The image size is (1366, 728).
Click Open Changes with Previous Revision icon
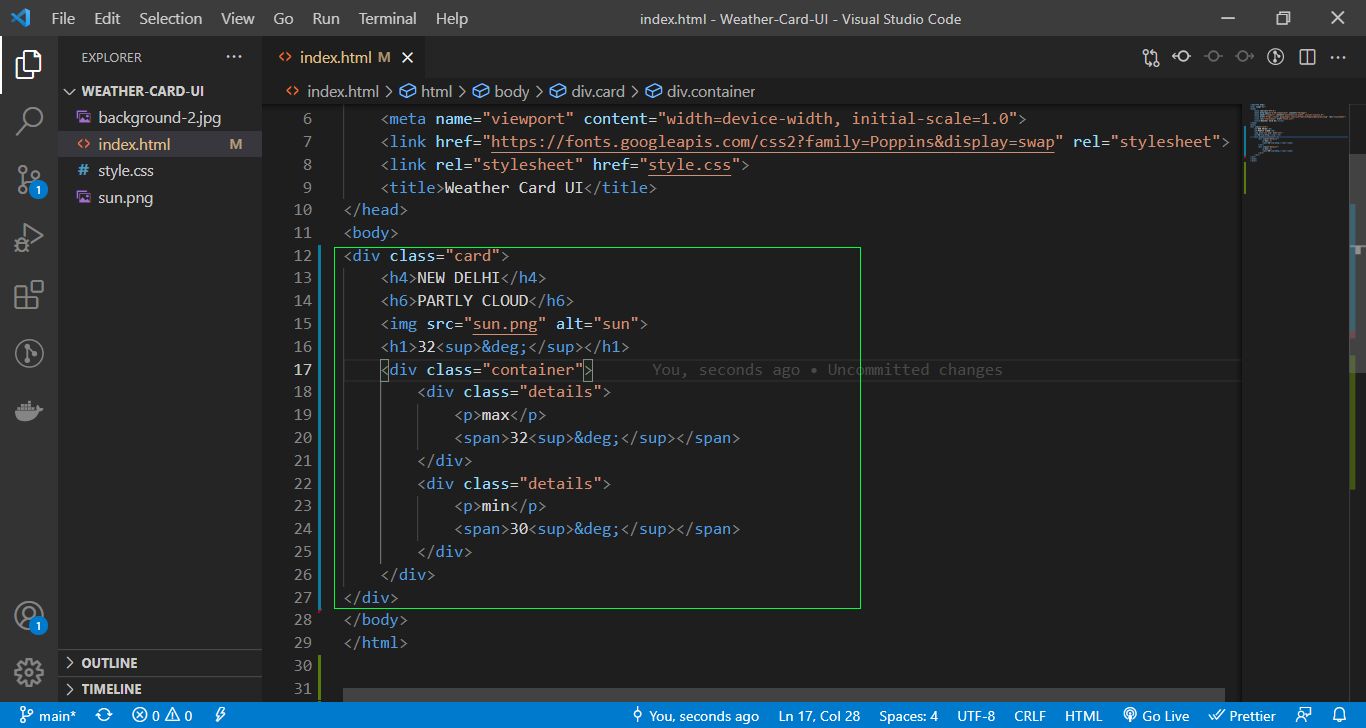pyautogui.click(x=1182, y=57)
